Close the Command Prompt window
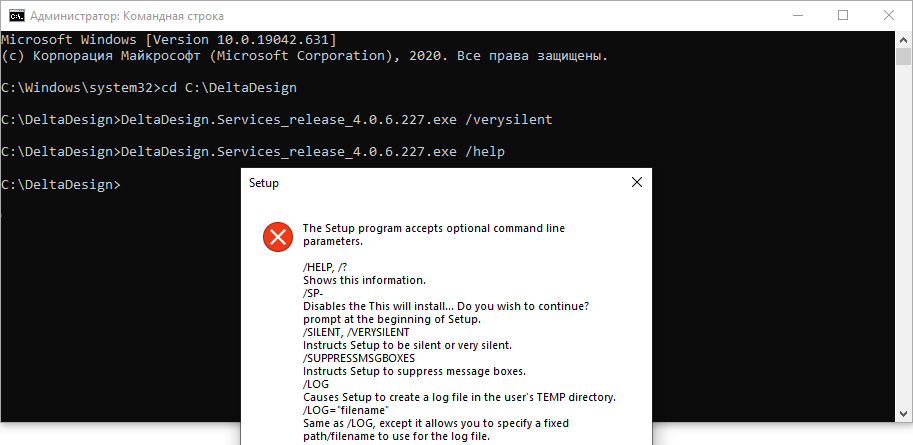Image resolution: width=913 pixels, height=445 pixels. click(889, 16)
